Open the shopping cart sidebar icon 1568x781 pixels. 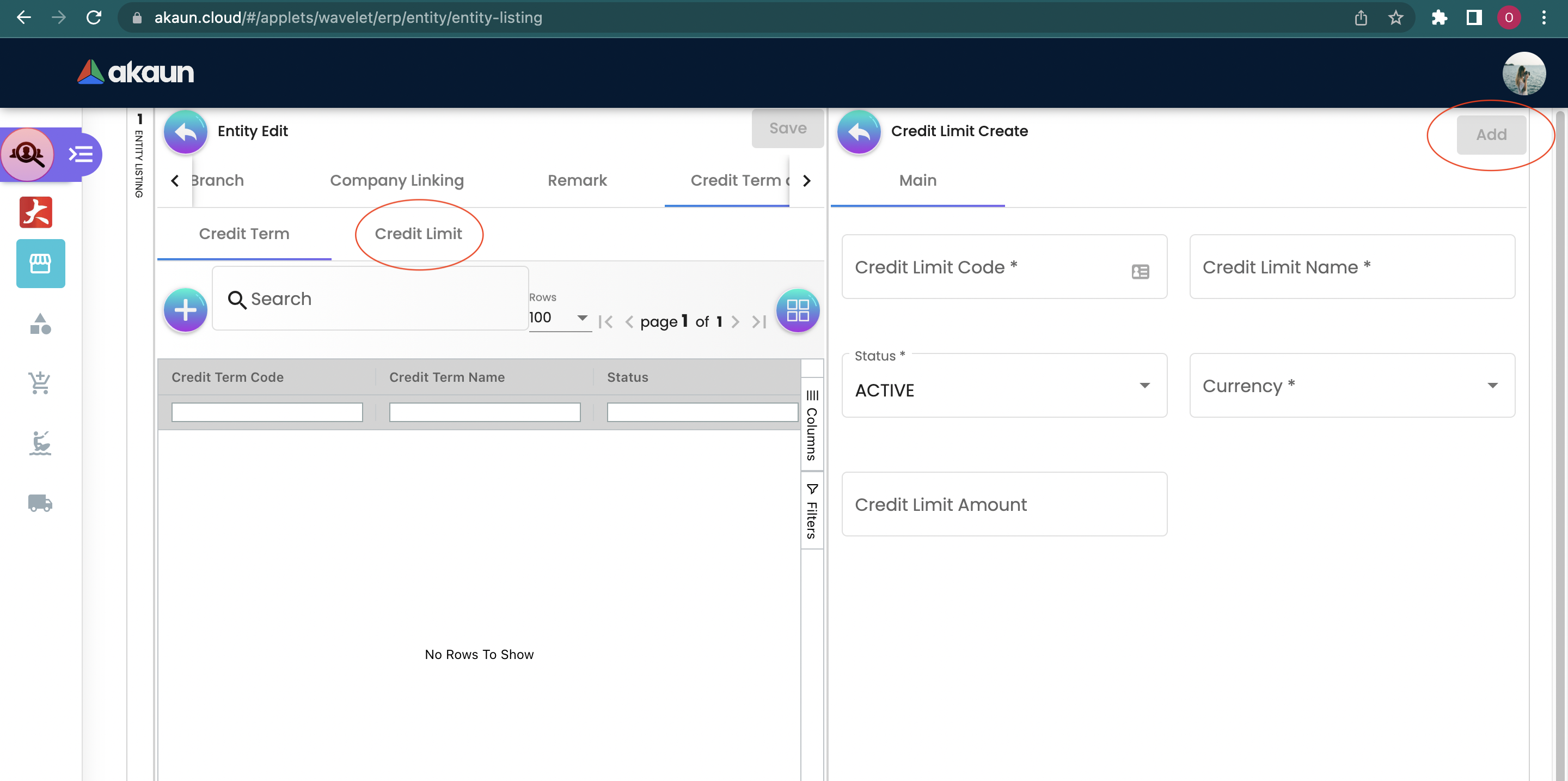click(40, 383)
